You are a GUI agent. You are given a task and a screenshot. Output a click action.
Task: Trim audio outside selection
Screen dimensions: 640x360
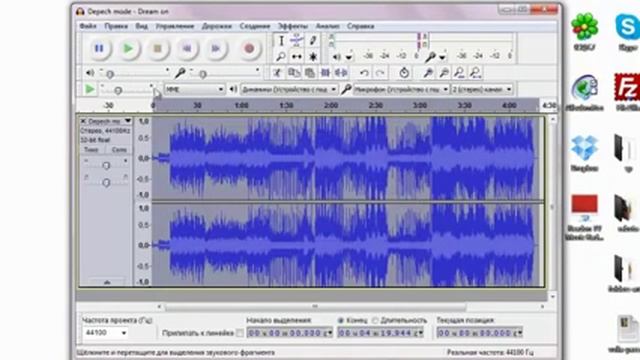point(325,73)
